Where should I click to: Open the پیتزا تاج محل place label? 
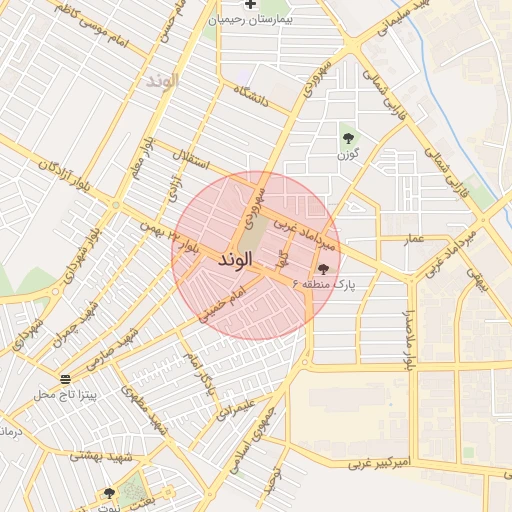click(65, 395)
